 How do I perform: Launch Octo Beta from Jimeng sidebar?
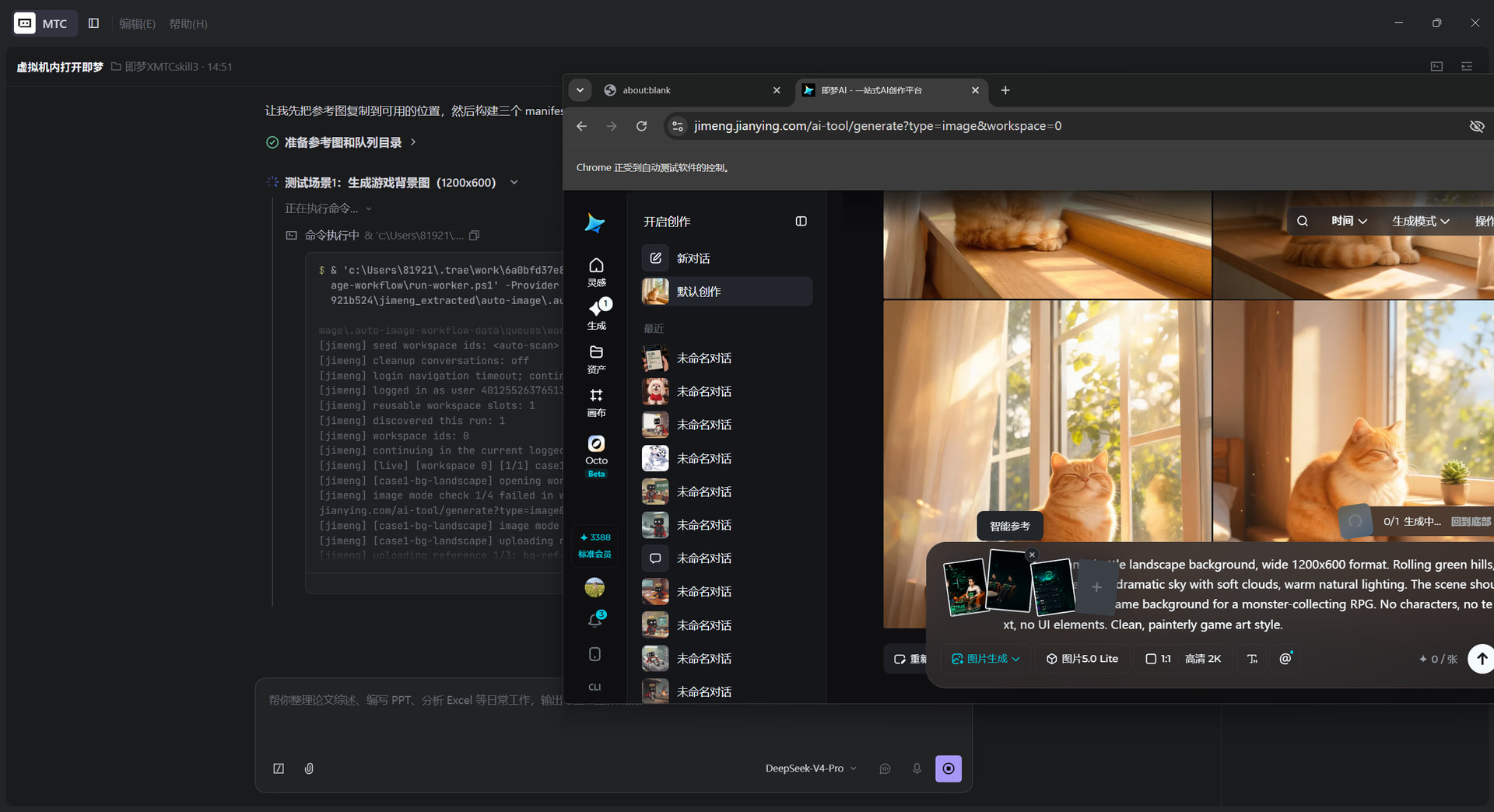tap(596, 456)
